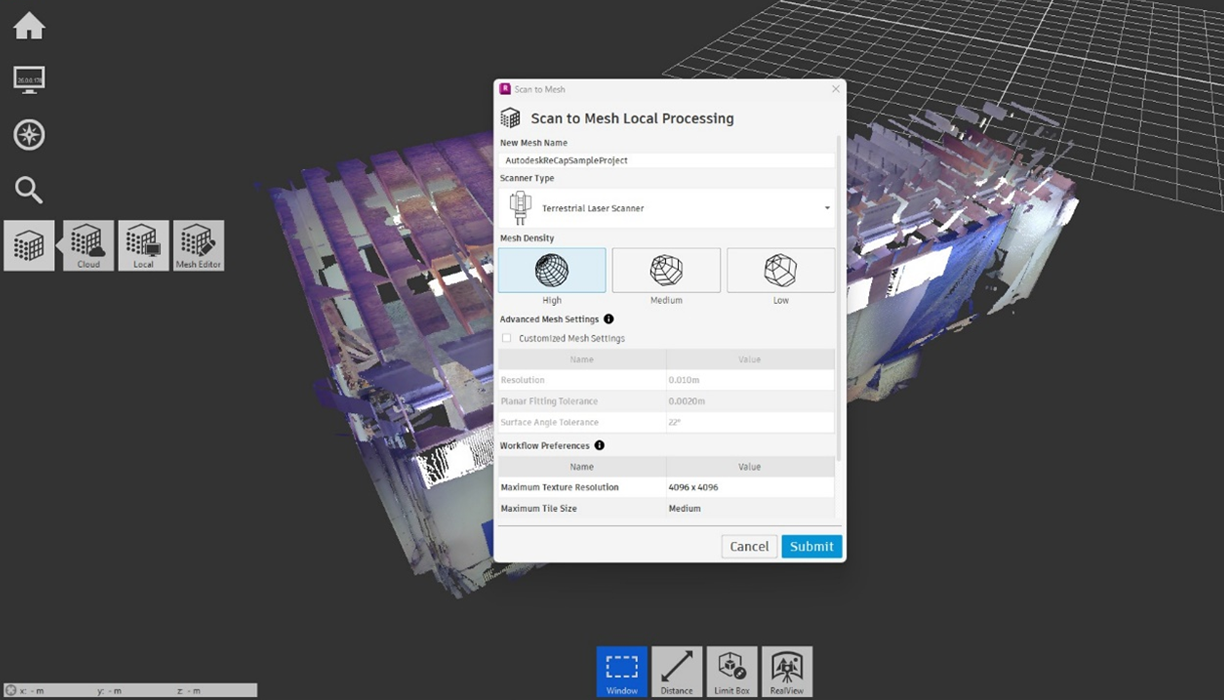Open the Mesh Editor tool
Image resolution: width=1224 pixels, height=700 pixels.
click(198, 246)
